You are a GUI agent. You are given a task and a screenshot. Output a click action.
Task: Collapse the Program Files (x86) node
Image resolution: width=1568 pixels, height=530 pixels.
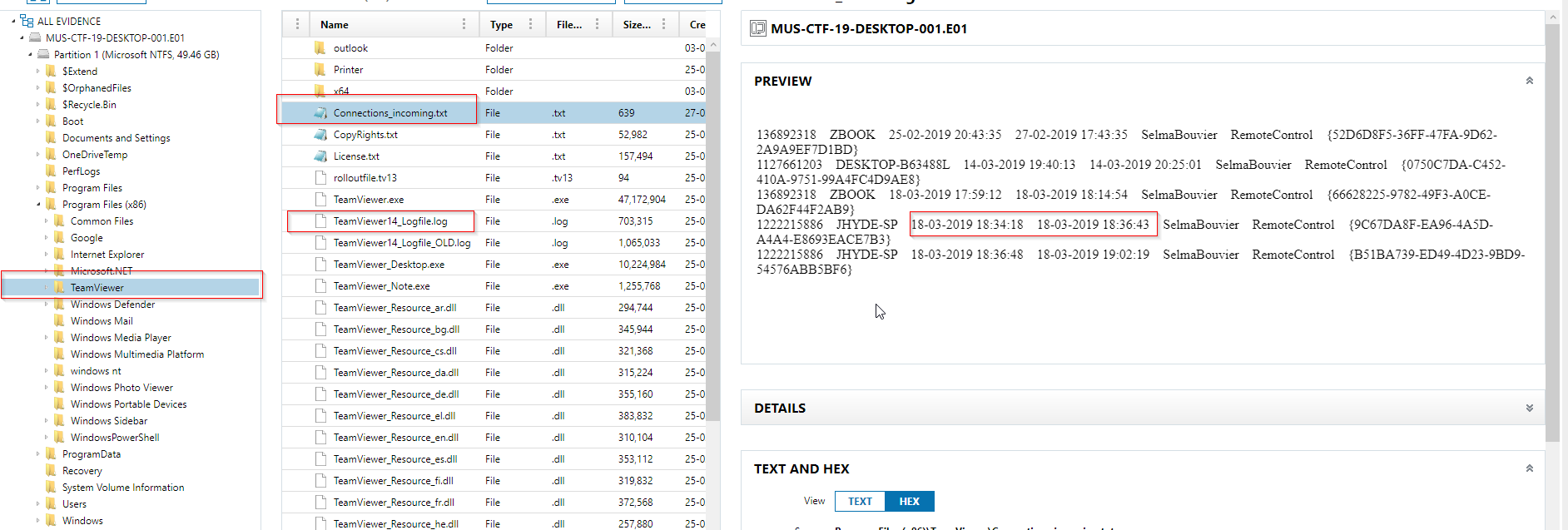pyautogui.click(x=38, y=204)
